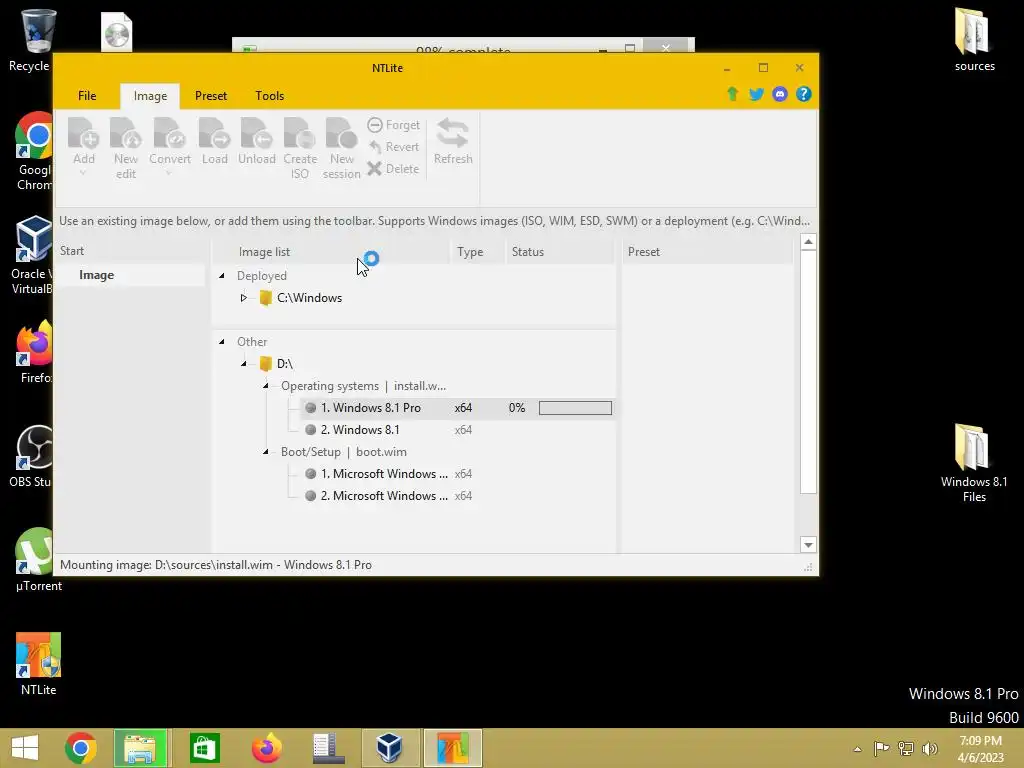The image size is (1024, 768).
Task: Click the Revert button in the toolbar
Action: pos(393,147)
